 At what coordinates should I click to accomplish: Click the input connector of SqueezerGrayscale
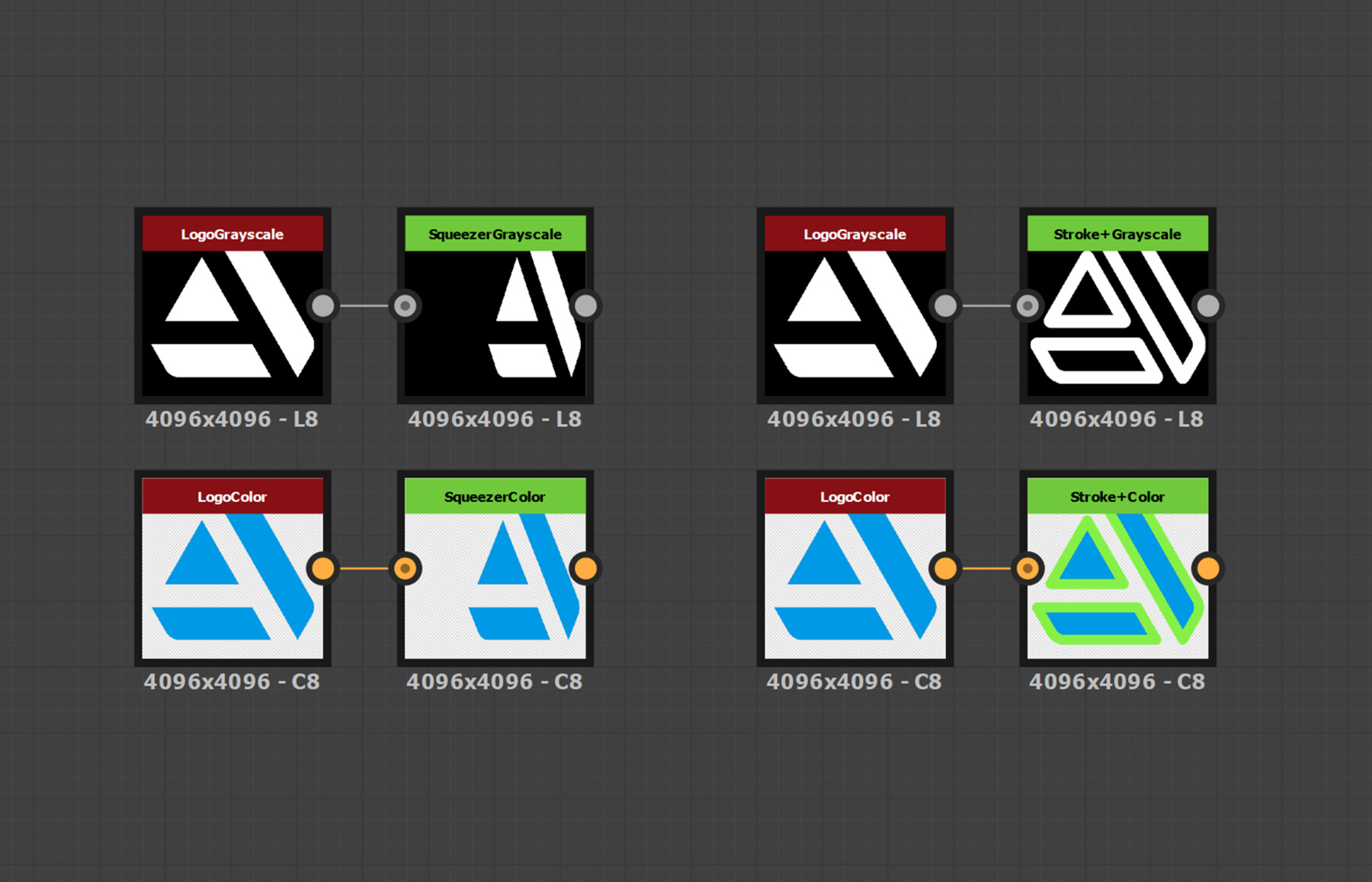406,305
